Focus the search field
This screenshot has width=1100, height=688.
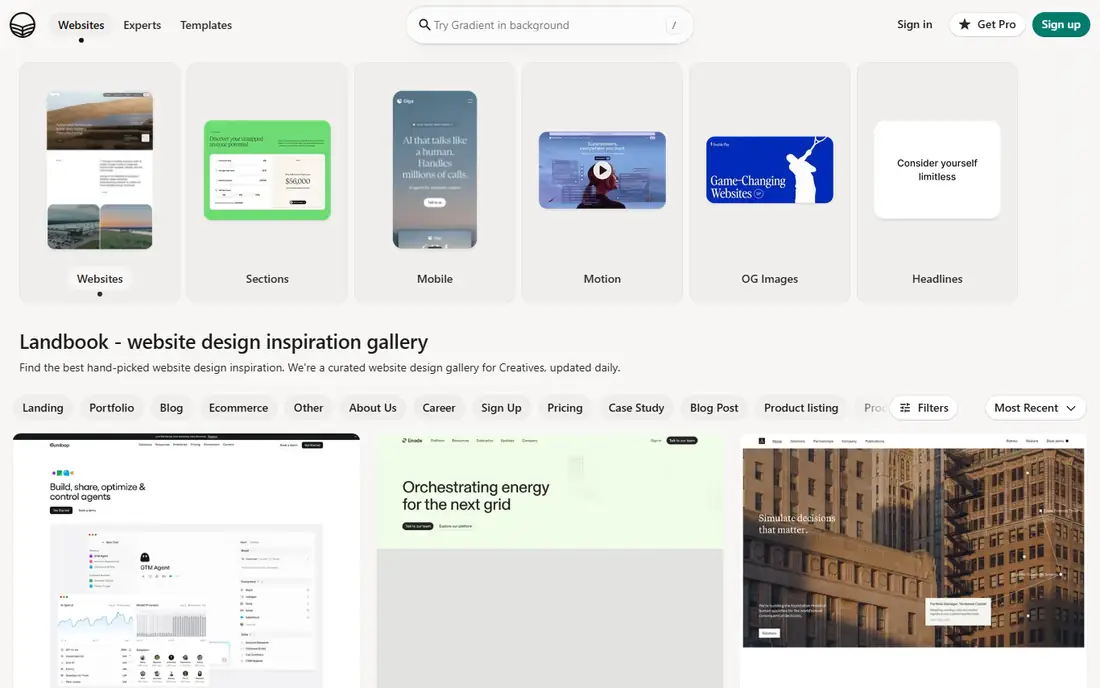pyautogui.click(x=549, y=25)
